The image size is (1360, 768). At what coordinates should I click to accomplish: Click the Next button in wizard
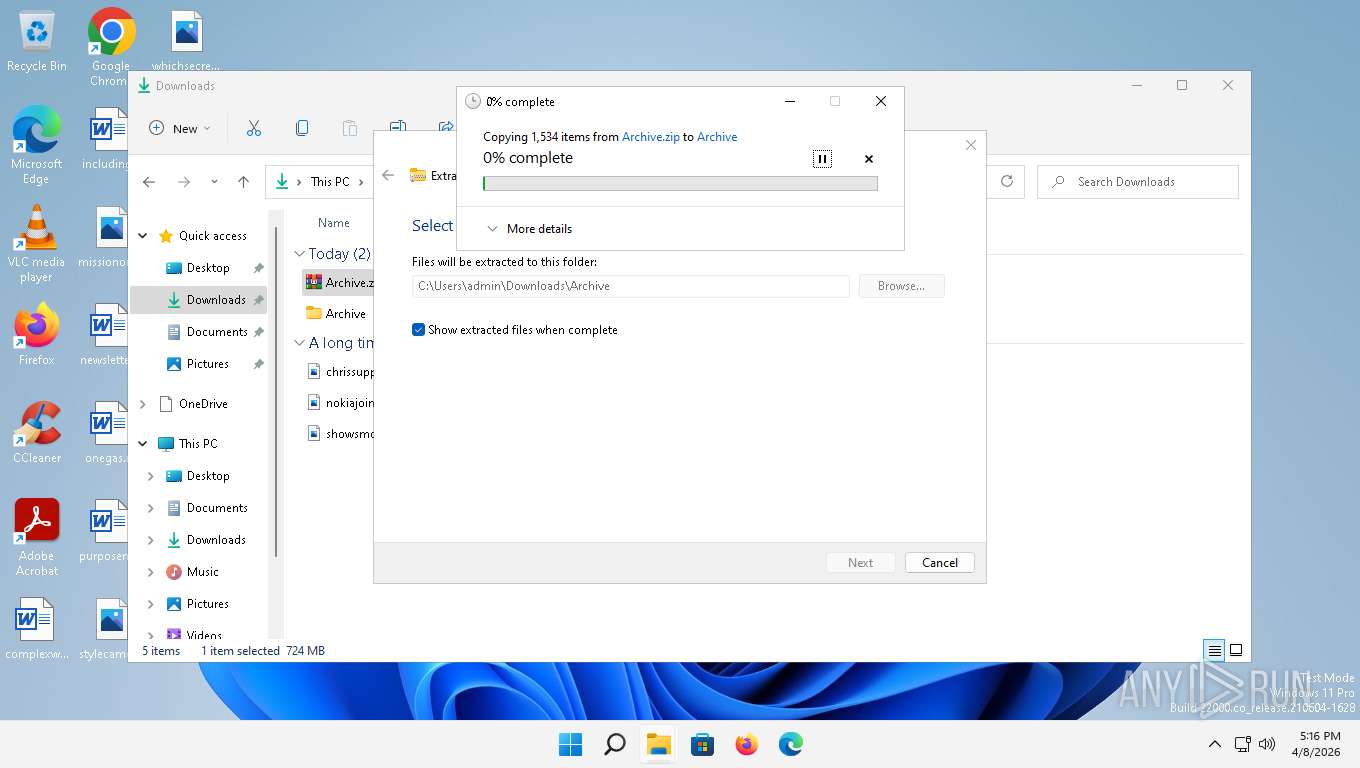click(860, 563)
